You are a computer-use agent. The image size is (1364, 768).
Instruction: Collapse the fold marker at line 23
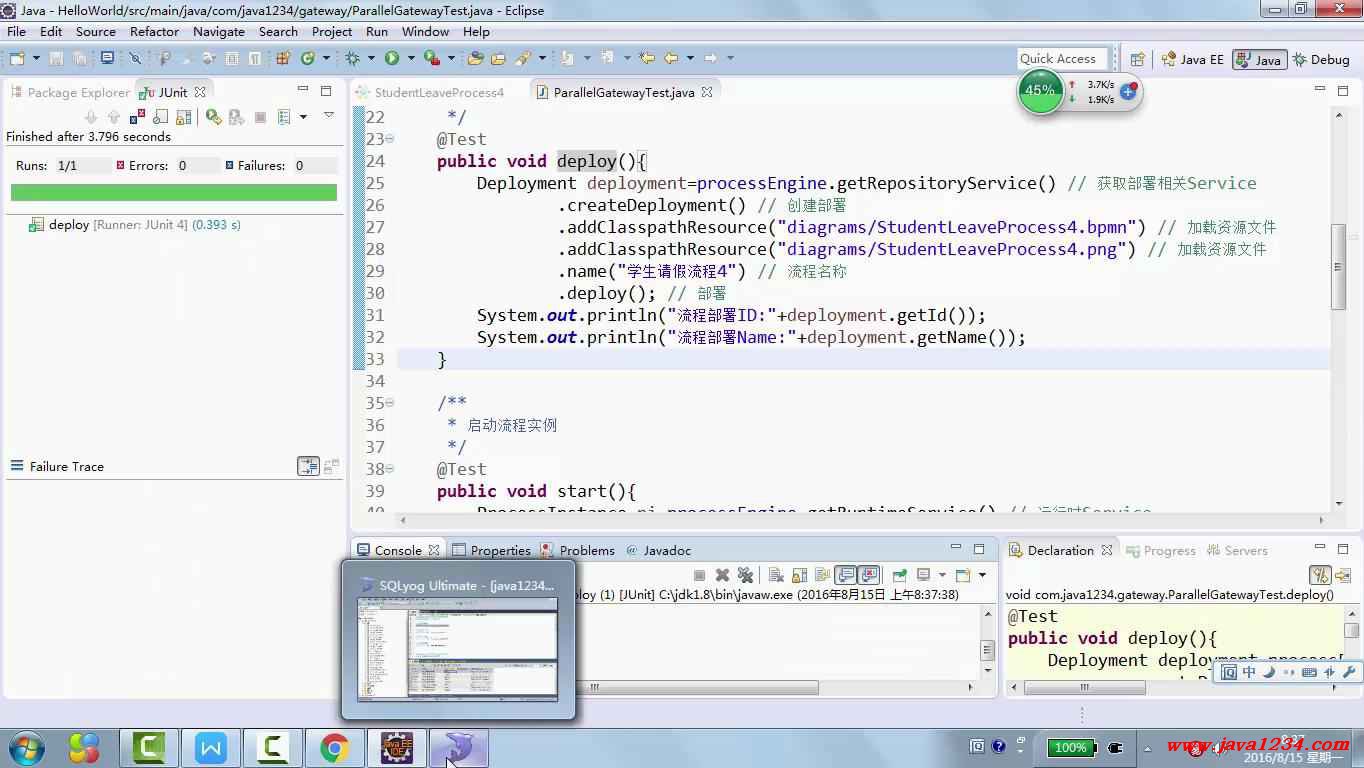[390, 139]
